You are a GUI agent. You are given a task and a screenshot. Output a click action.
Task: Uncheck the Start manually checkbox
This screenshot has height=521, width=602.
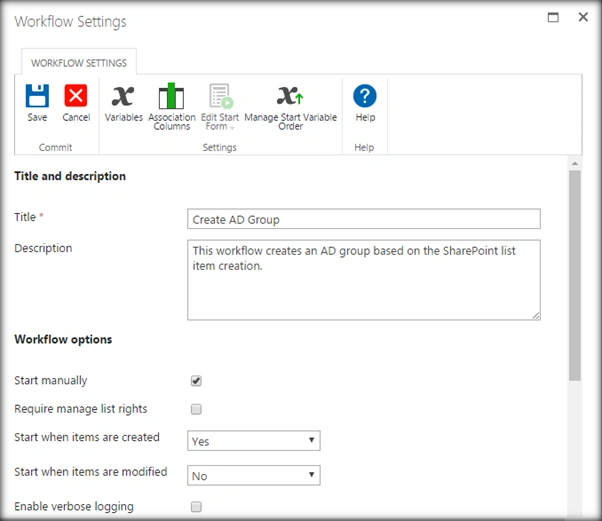[196, 381]
